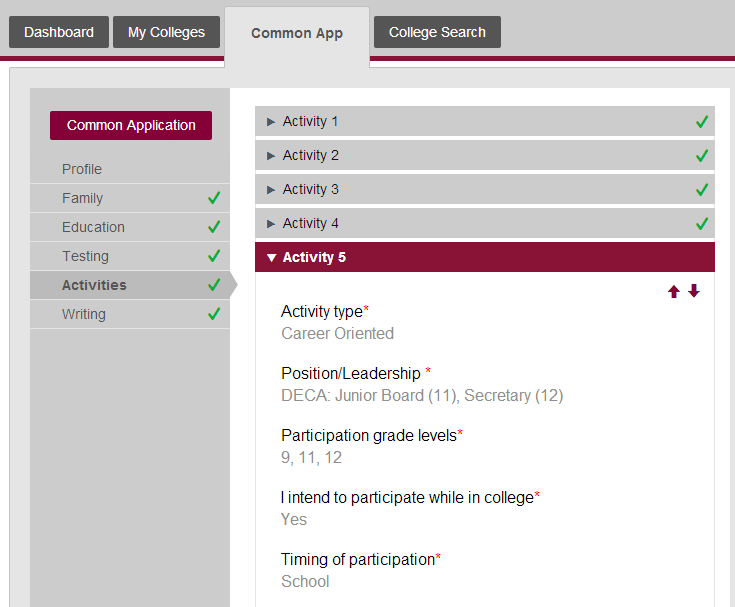This screenshot has height=607, width=735.
Task: Click the Common Application button
Action: point(131,125)
